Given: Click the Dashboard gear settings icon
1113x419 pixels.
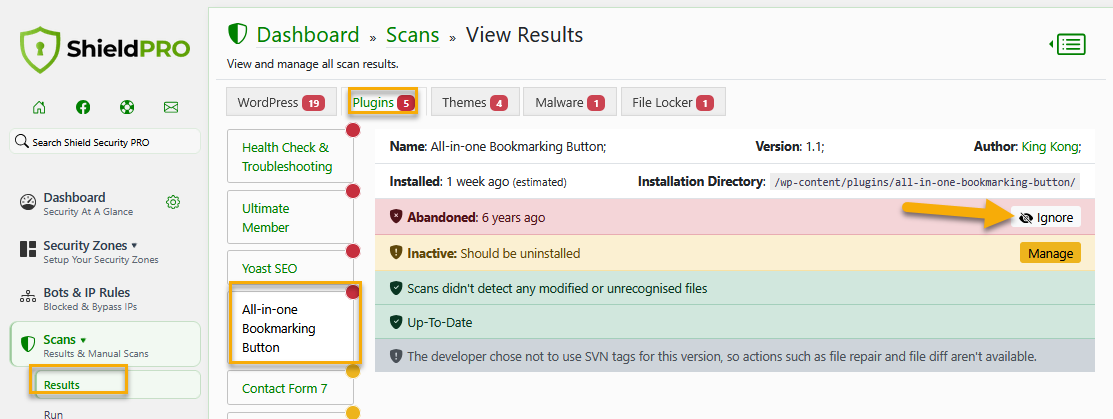Looking at the screenshot, I should point(172,202).
